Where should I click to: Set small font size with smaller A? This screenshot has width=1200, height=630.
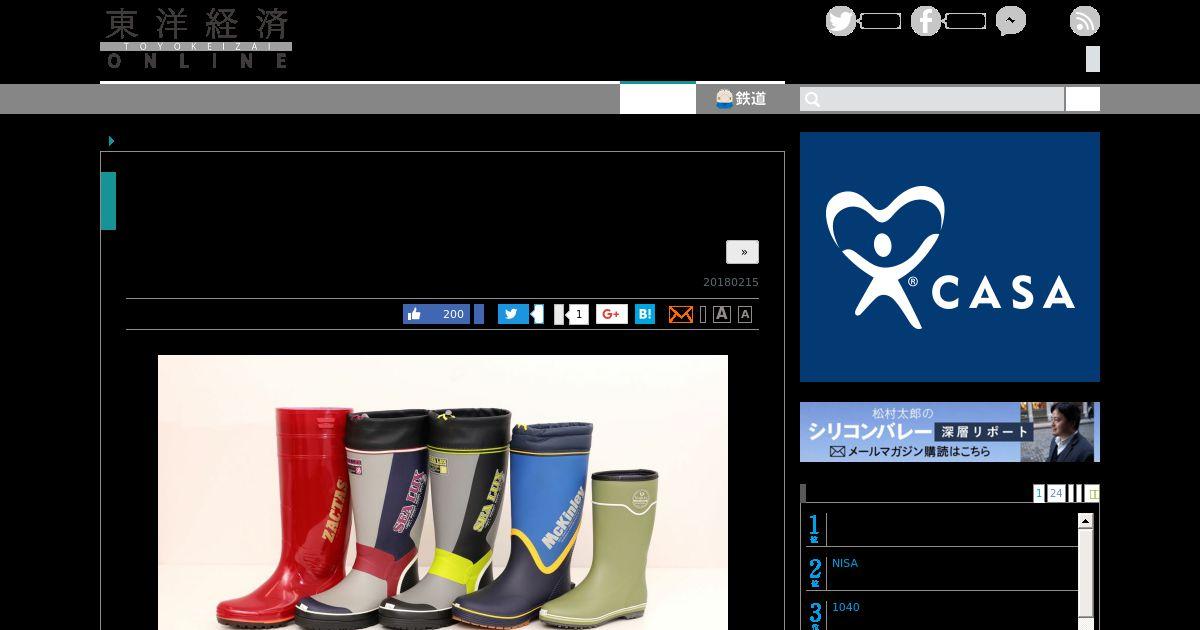[745, 314]
